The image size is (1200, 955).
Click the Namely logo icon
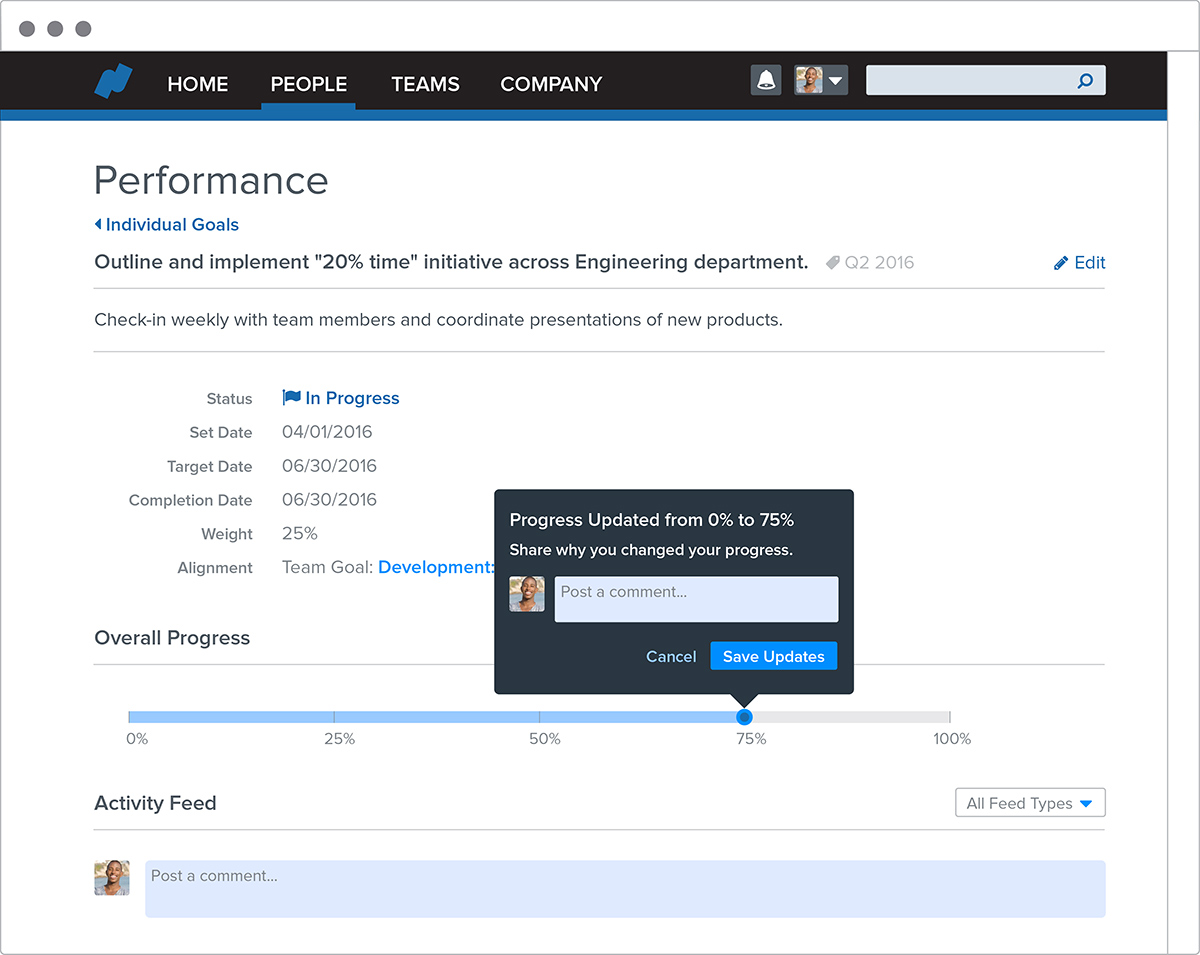click(x=114, y=82)
